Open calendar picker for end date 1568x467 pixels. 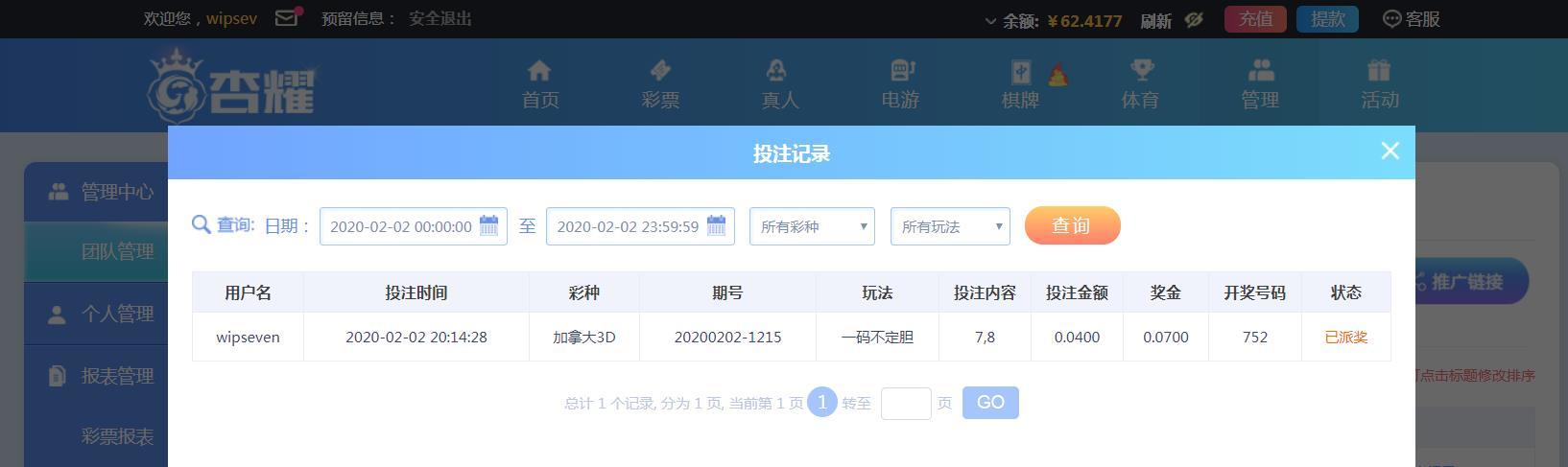pos(716,226)
